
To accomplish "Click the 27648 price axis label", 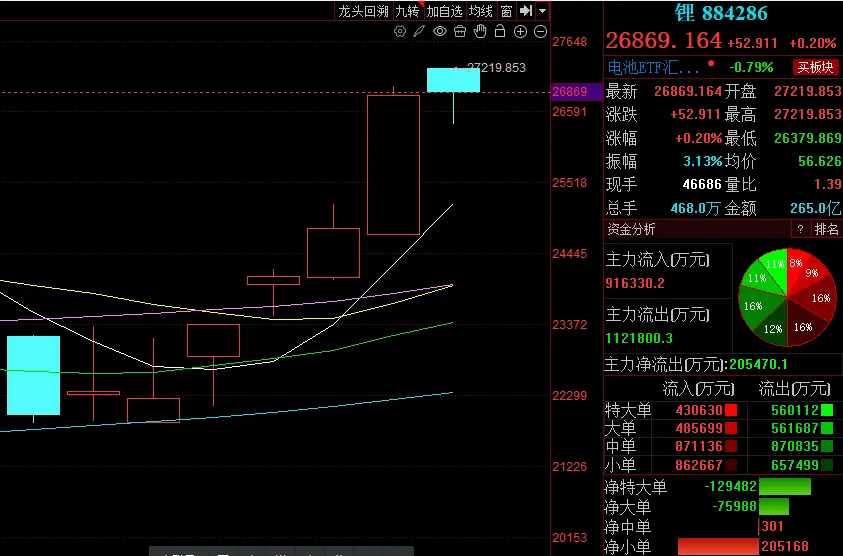I will point(569,42).
